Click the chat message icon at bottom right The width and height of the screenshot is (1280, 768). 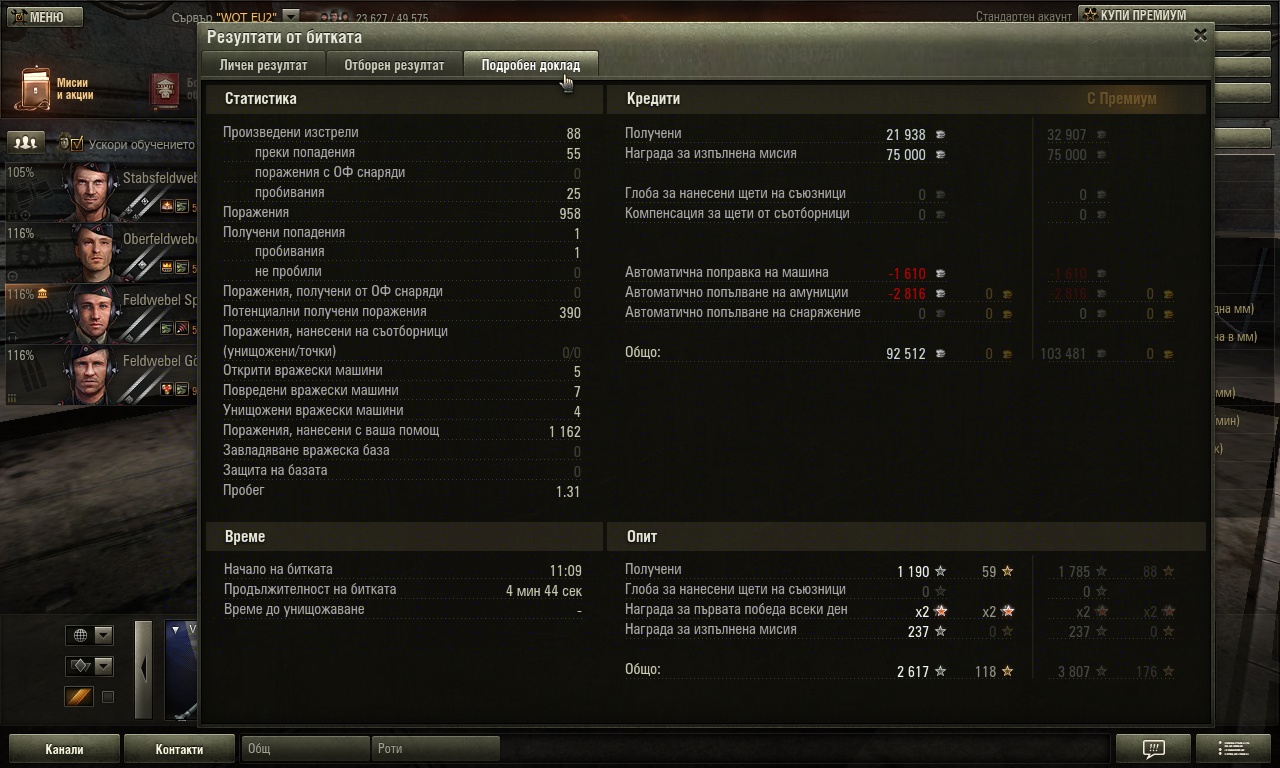1152,749
